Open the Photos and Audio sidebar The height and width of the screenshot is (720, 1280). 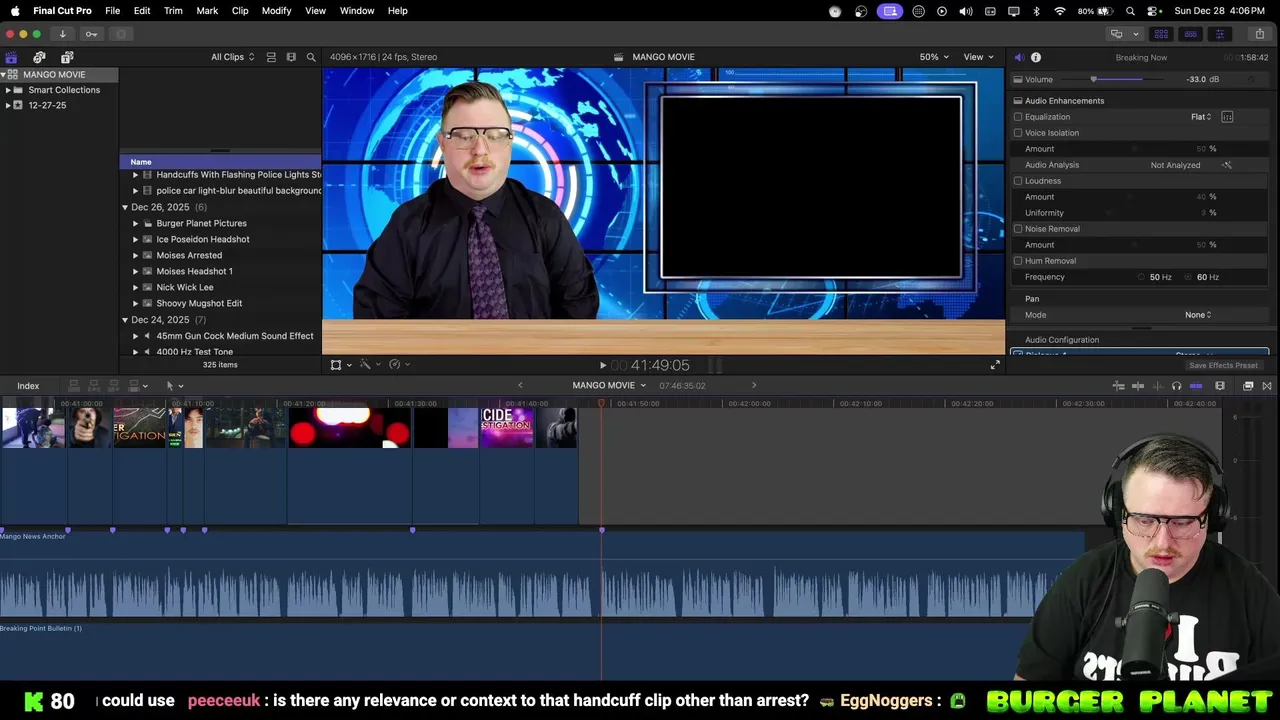[x=39, y=57]
